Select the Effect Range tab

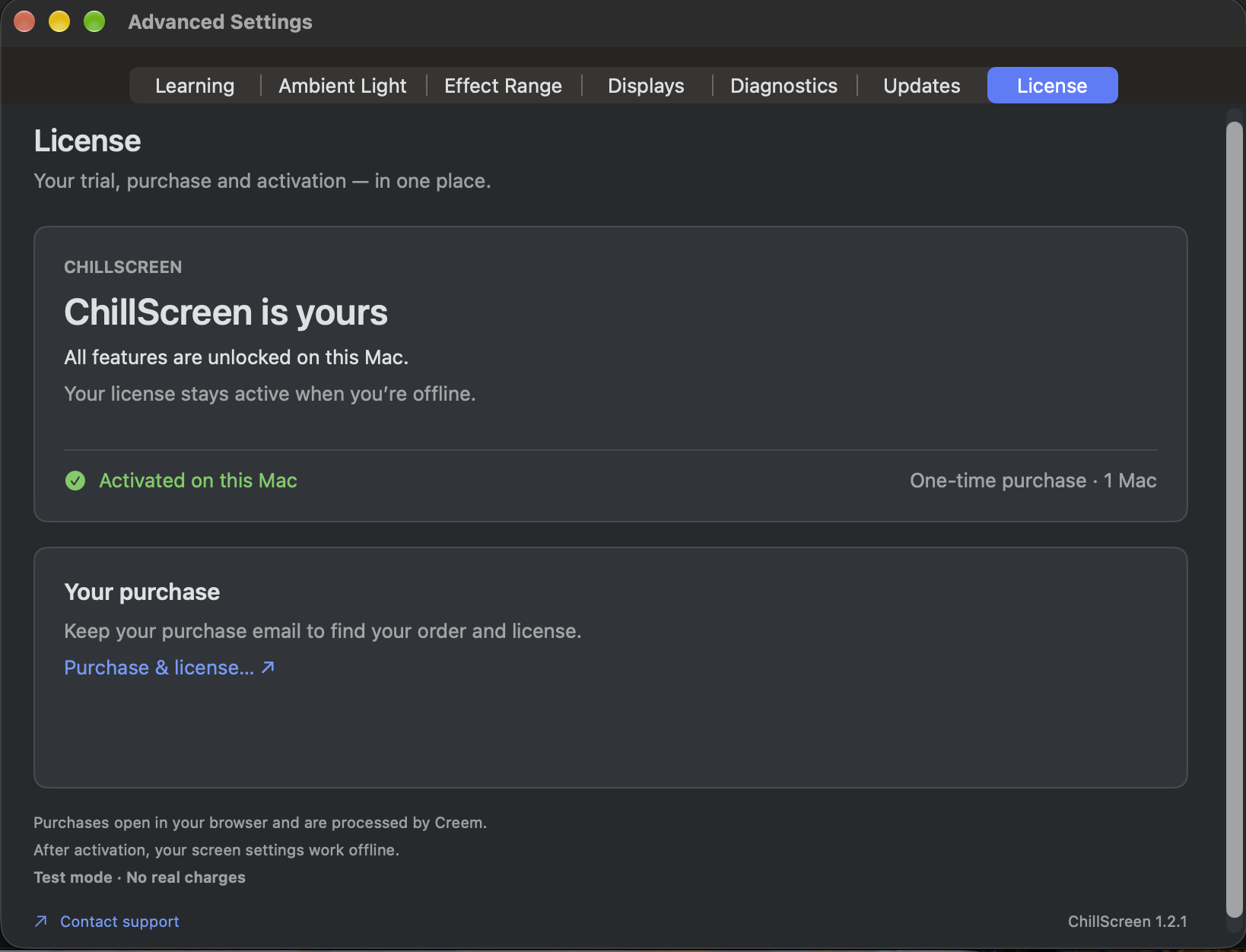coord(503,86)
